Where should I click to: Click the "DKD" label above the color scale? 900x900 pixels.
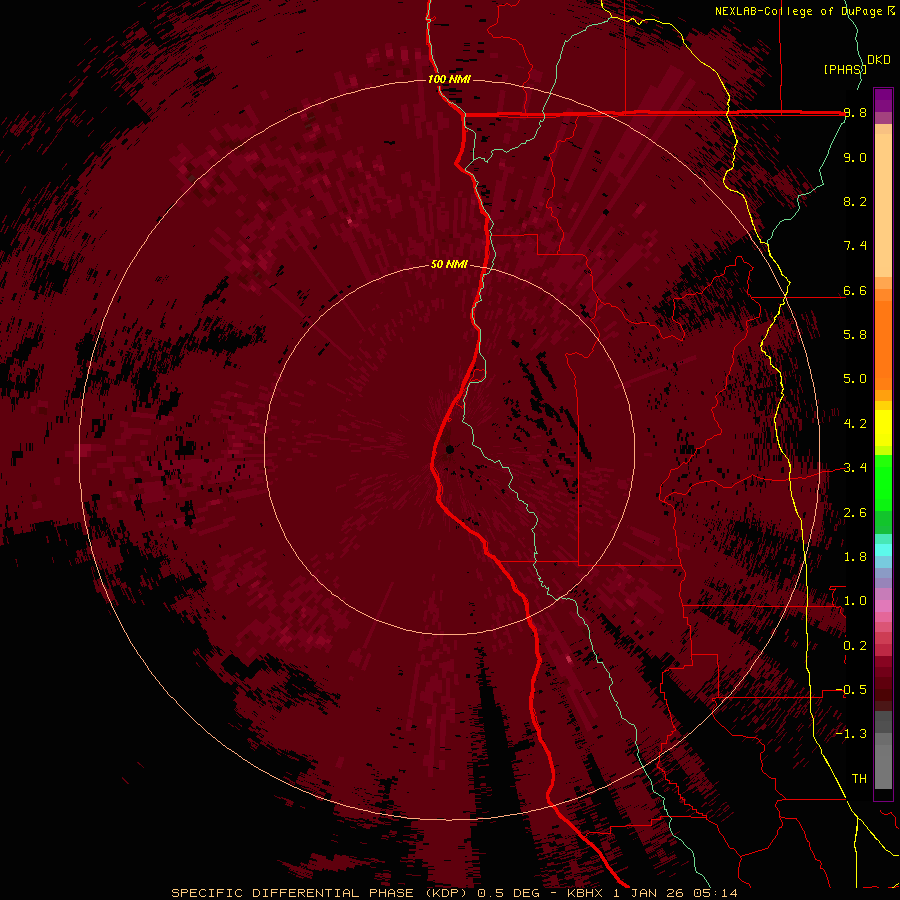tap(879, 60)
